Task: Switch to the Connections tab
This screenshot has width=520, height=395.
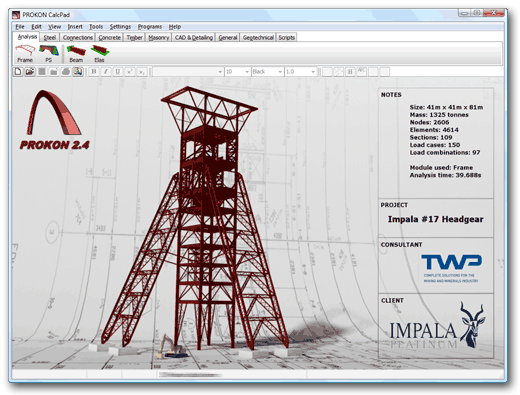Action: point(78,37)
